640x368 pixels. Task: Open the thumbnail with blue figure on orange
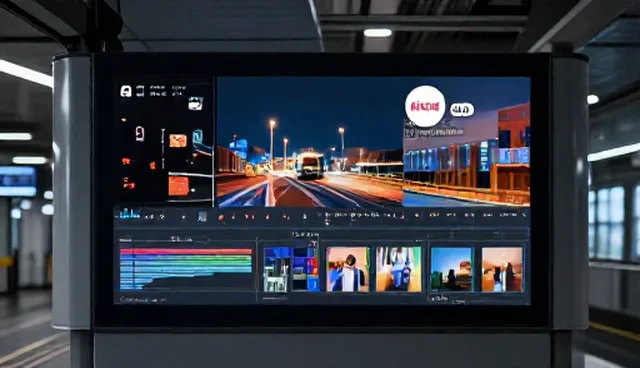click(398, 269)
